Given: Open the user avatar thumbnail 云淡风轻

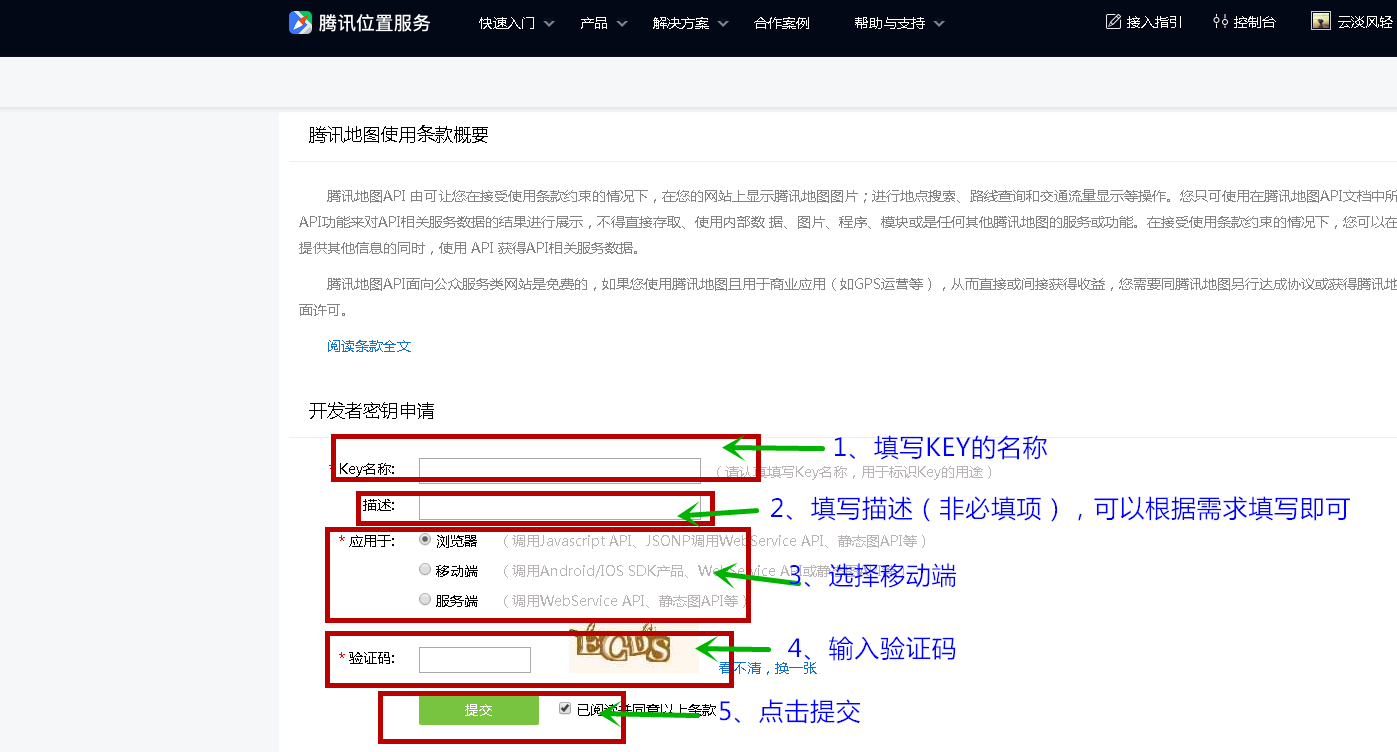Looking at the screenshot, I should tap(1321, 21).
